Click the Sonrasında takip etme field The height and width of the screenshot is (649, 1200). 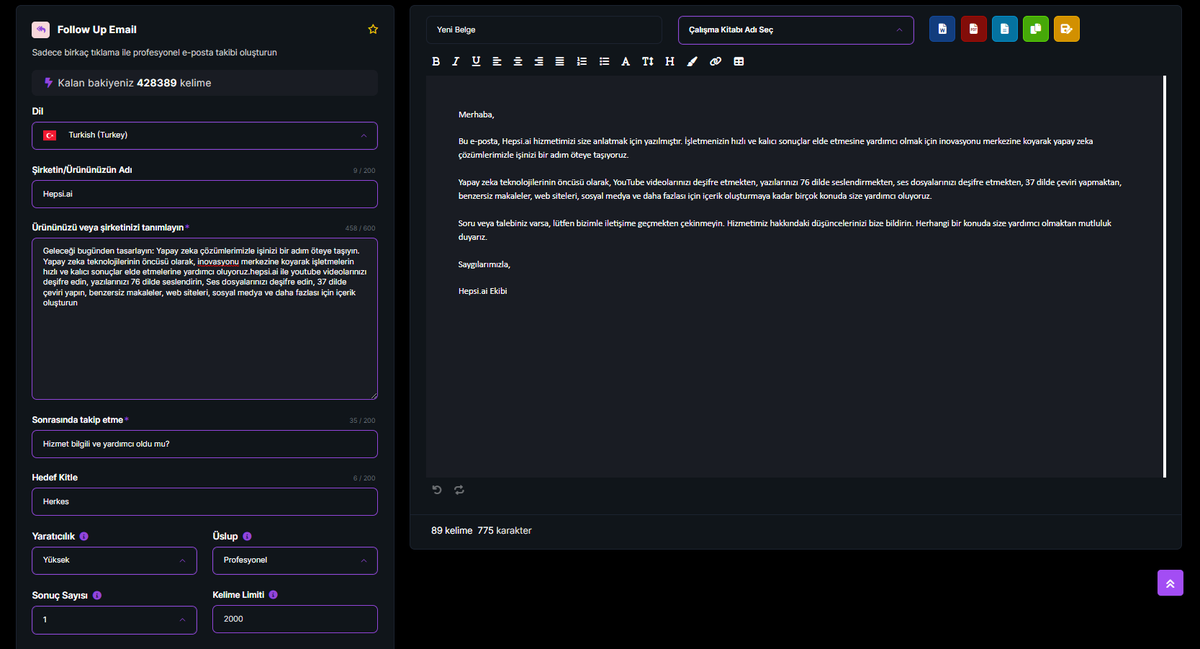coord(205,444)
